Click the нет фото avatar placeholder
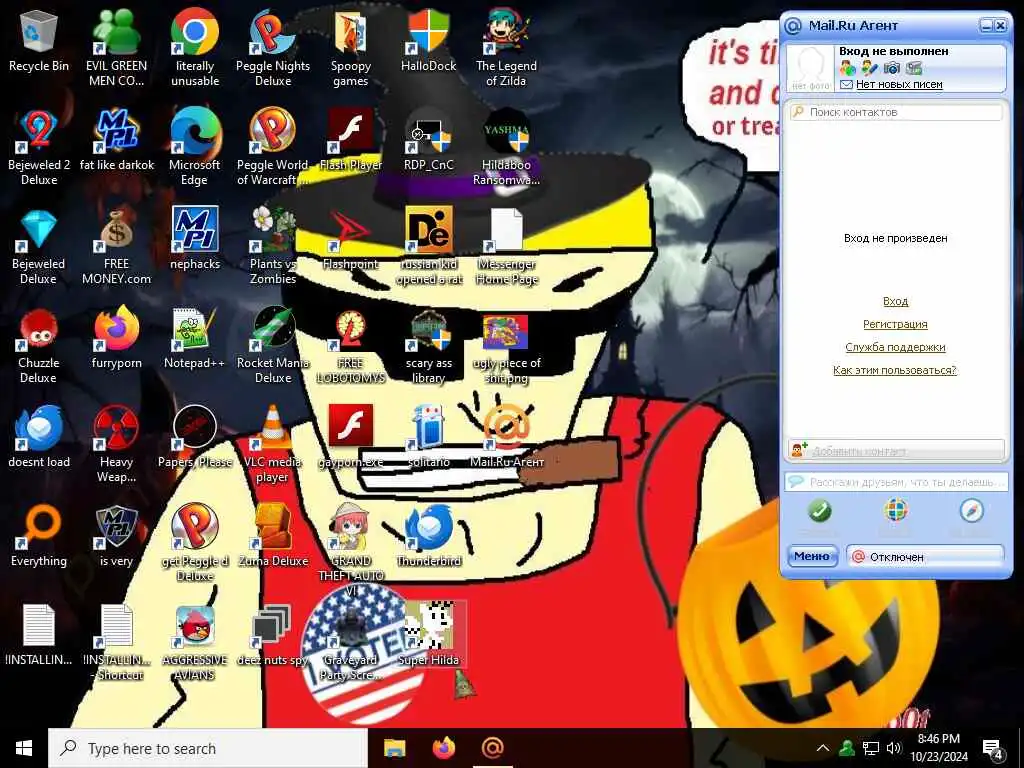Image resolution: width=1024 pixels, height=768 pixels. [x=808, y=68]
